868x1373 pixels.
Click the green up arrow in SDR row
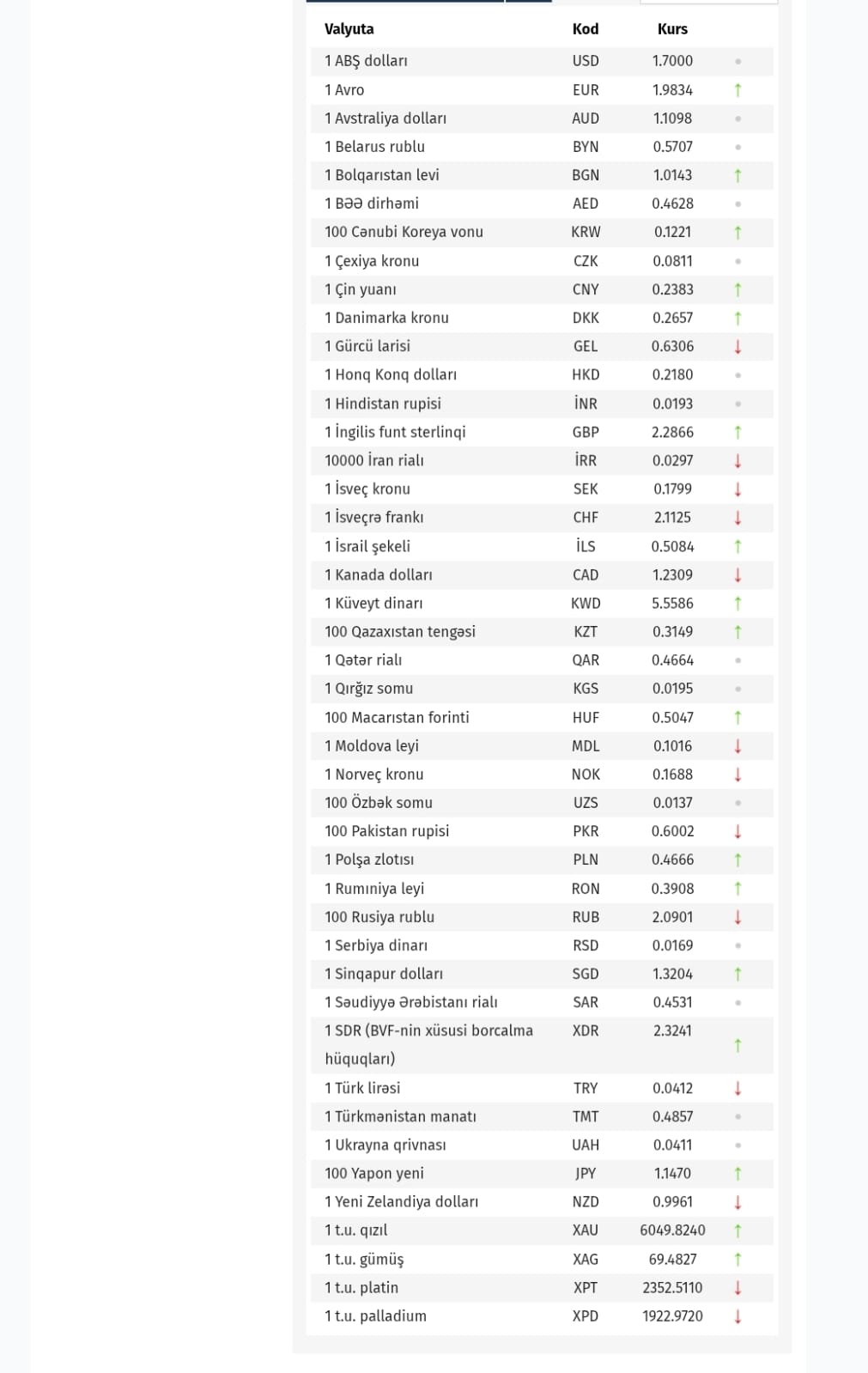pyautogui.click(x=737, y=1045)
